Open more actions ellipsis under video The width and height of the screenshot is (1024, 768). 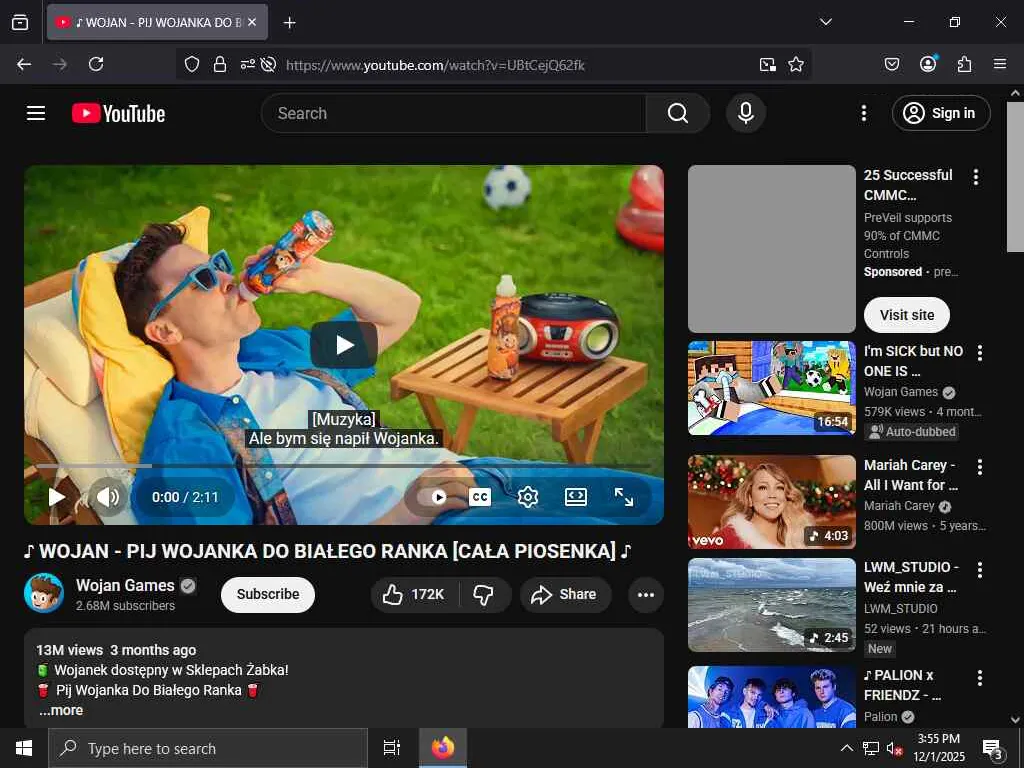[646, 594]
